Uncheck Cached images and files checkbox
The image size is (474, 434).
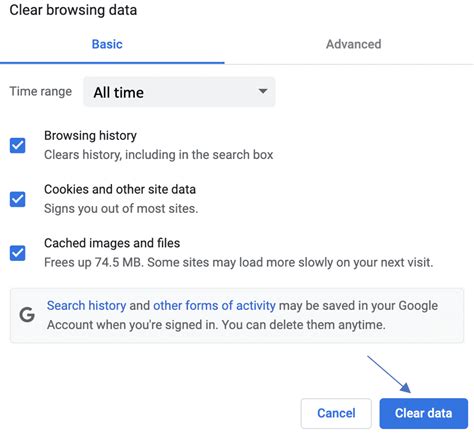point(17,253)
